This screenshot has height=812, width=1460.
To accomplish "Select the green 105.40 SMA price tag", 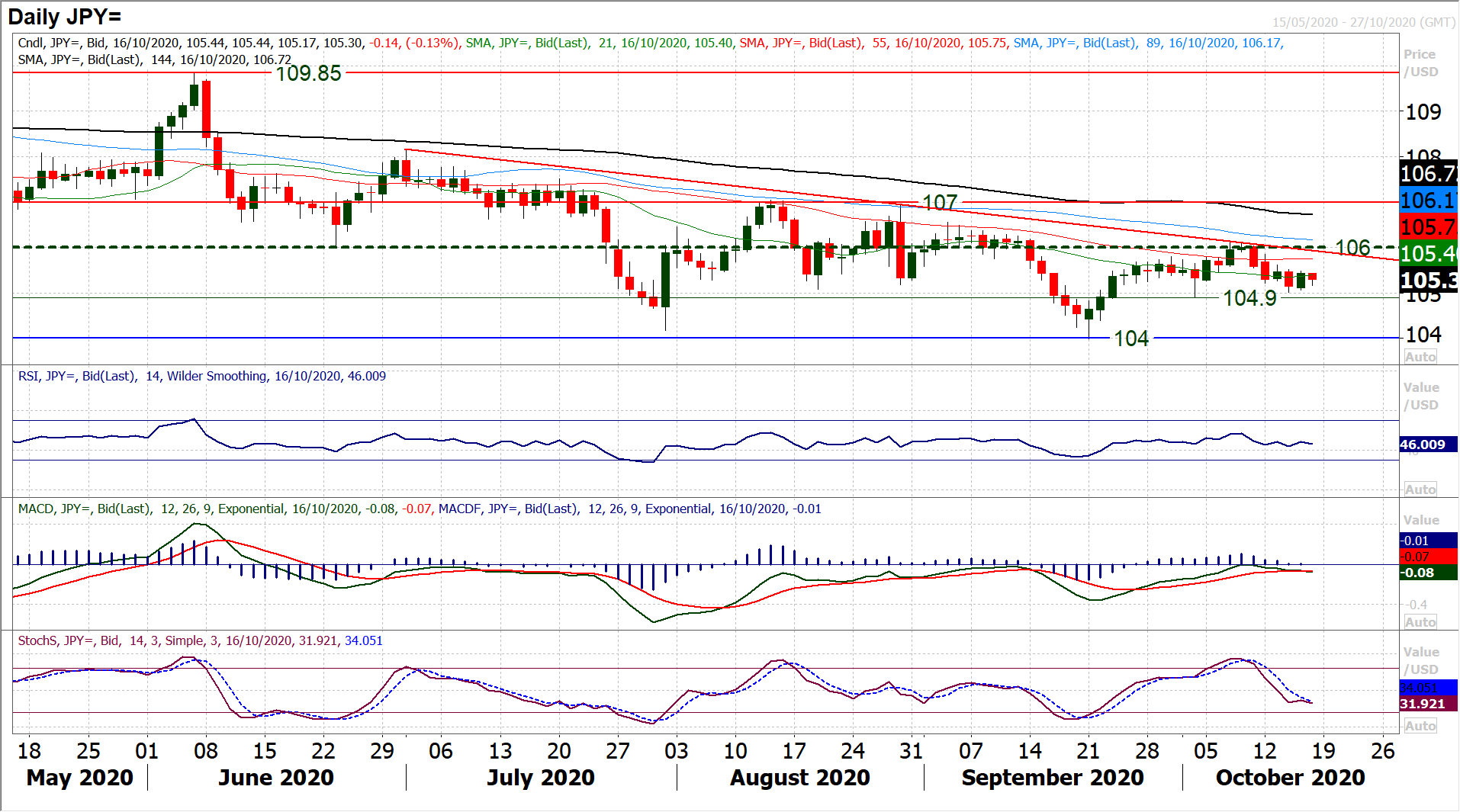I will tap(1429, 253).
